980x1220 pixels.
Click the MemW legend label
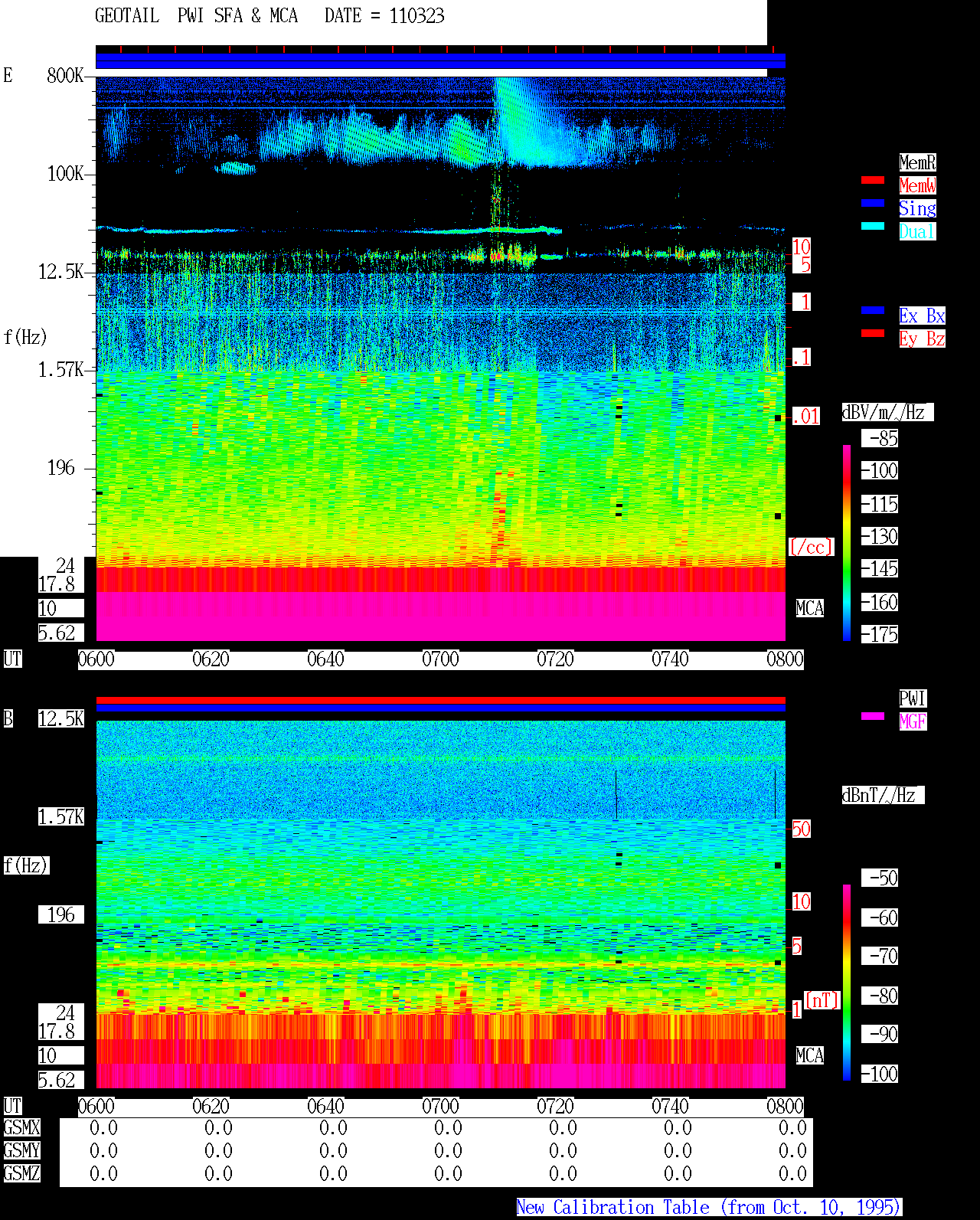917,185
